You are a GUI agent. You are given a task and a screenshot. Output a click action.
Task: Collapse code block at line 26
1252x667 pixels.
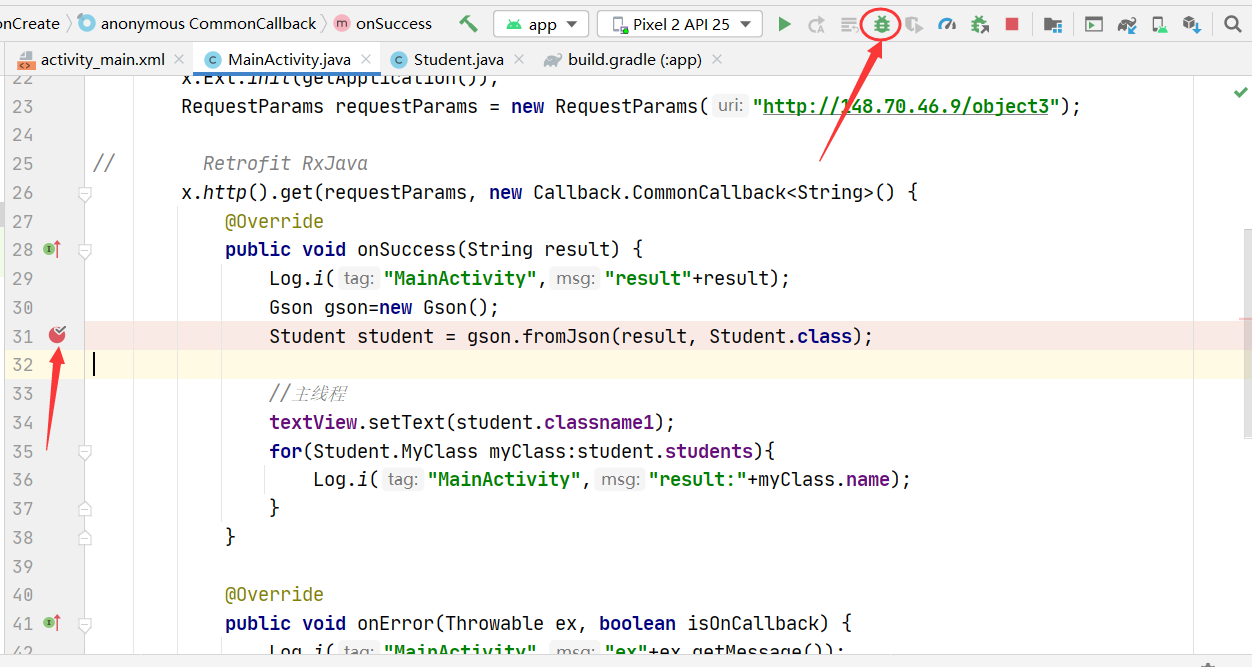click(85, 193)
